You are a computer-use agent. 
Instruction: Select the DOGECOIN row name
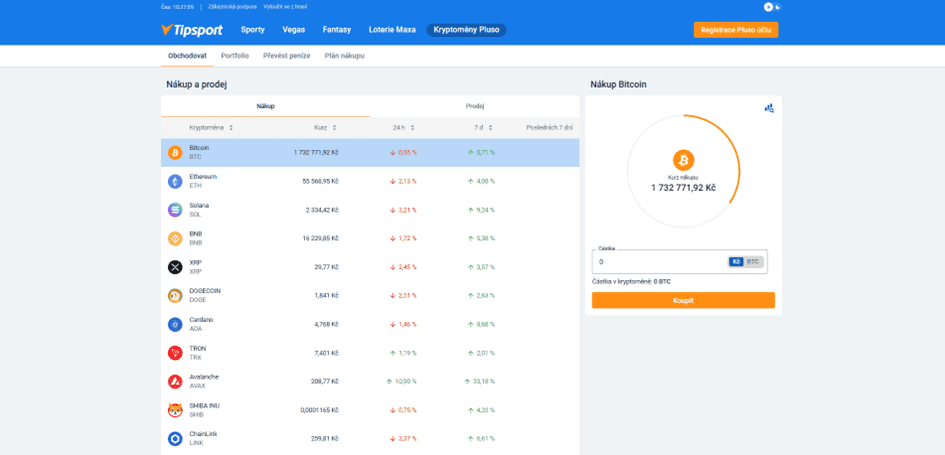point(205,290)
